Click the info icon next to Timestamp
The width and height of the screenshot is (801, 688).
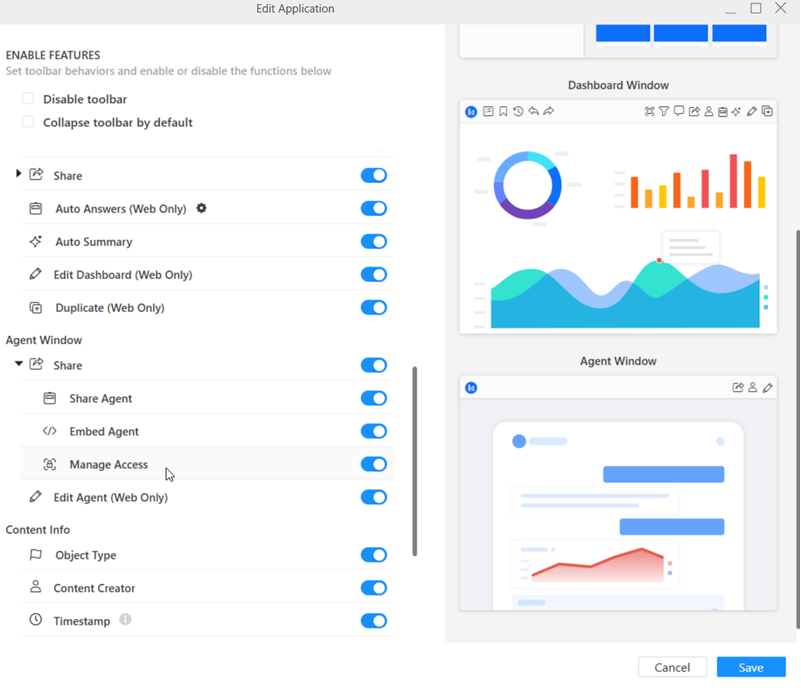(125, 620)
